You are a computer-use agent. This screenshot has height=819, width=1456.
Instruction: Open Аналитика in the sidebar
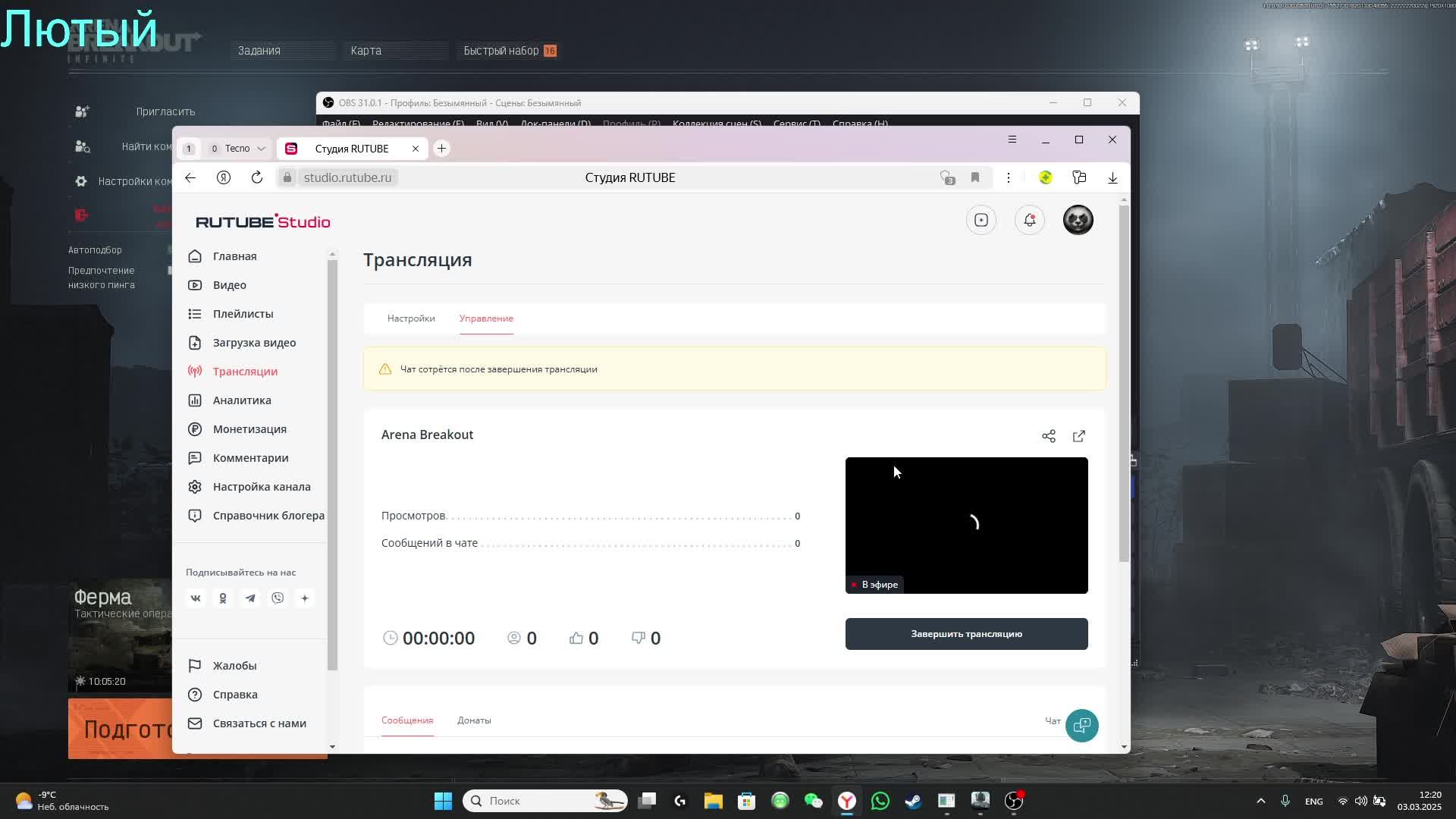242,400
